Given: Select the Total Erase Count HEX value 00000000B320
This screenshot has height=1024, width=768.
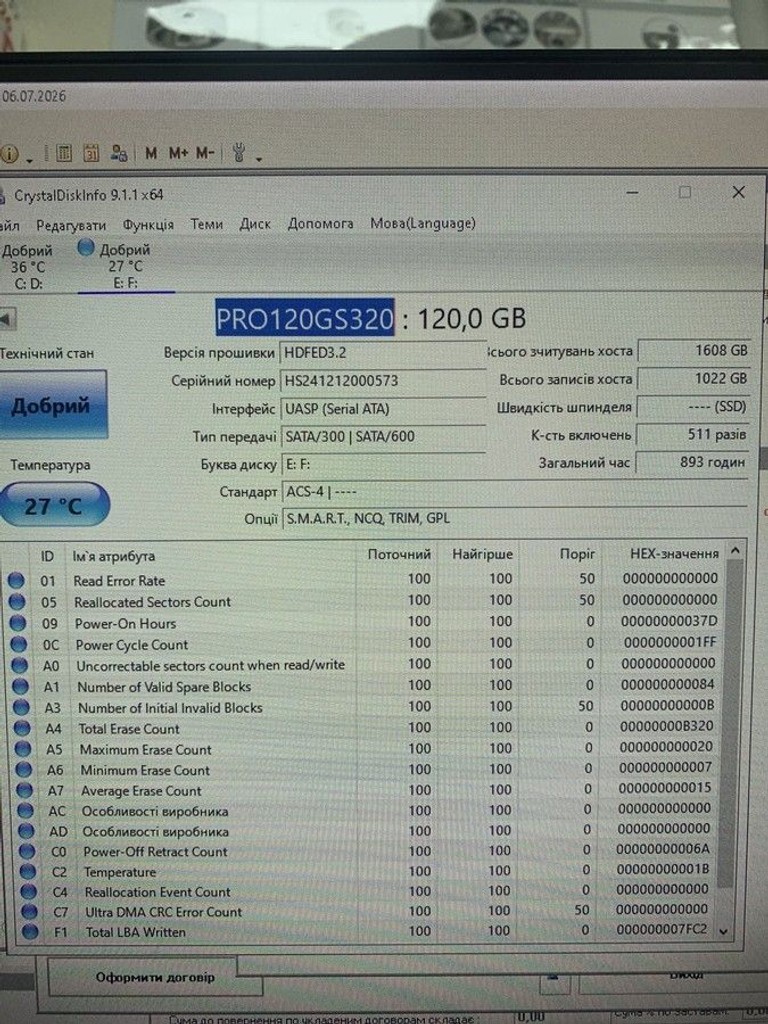Looking at the screenshot, I should tap(667, 726).
